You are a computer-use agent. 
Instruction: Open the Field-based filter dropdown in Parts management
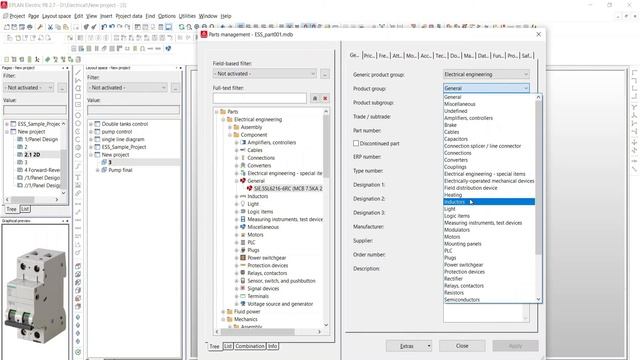313,74
